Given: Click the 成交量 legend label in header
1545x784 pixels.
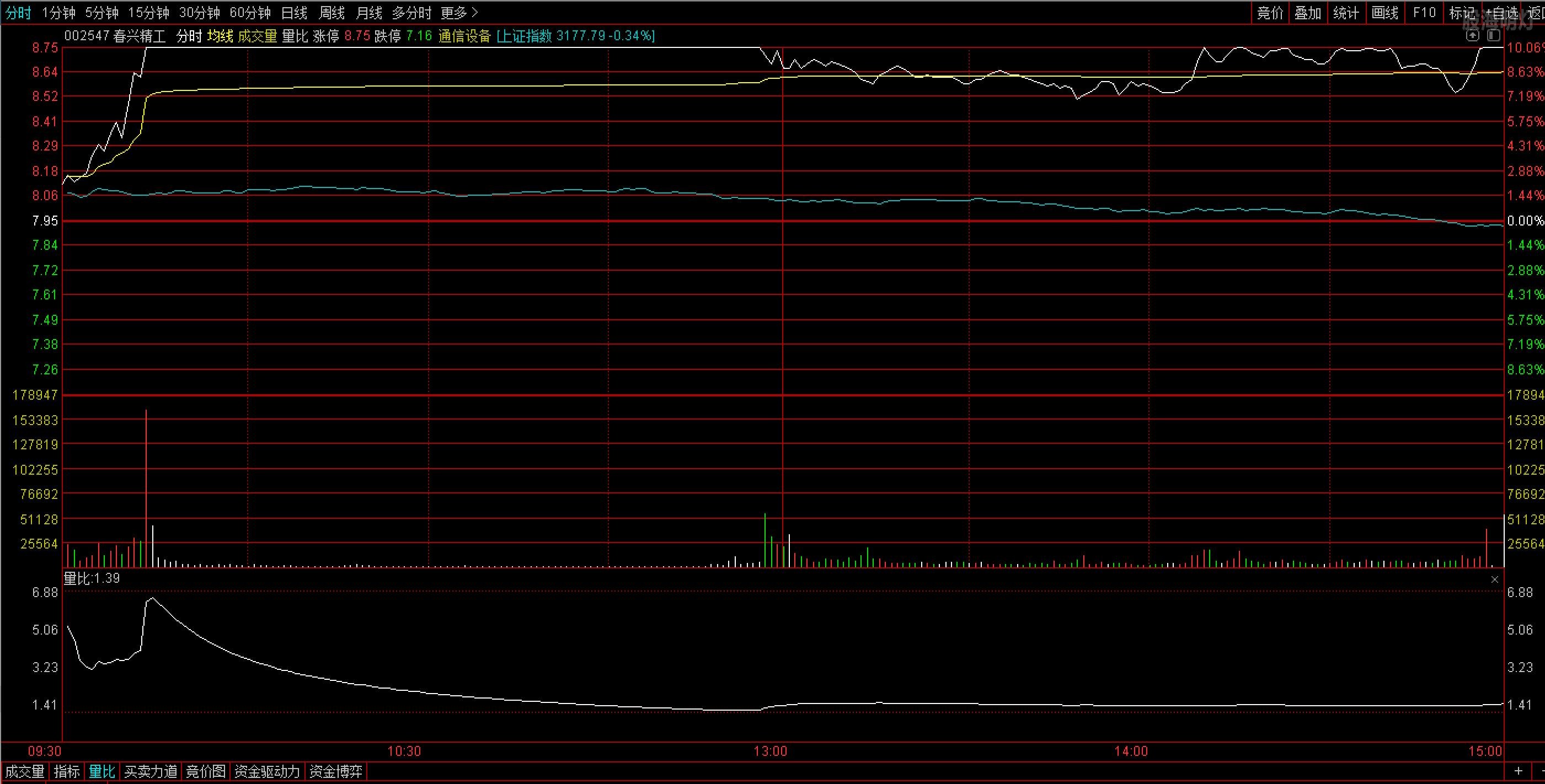Looking at the screenshot, I should (257, 36).
